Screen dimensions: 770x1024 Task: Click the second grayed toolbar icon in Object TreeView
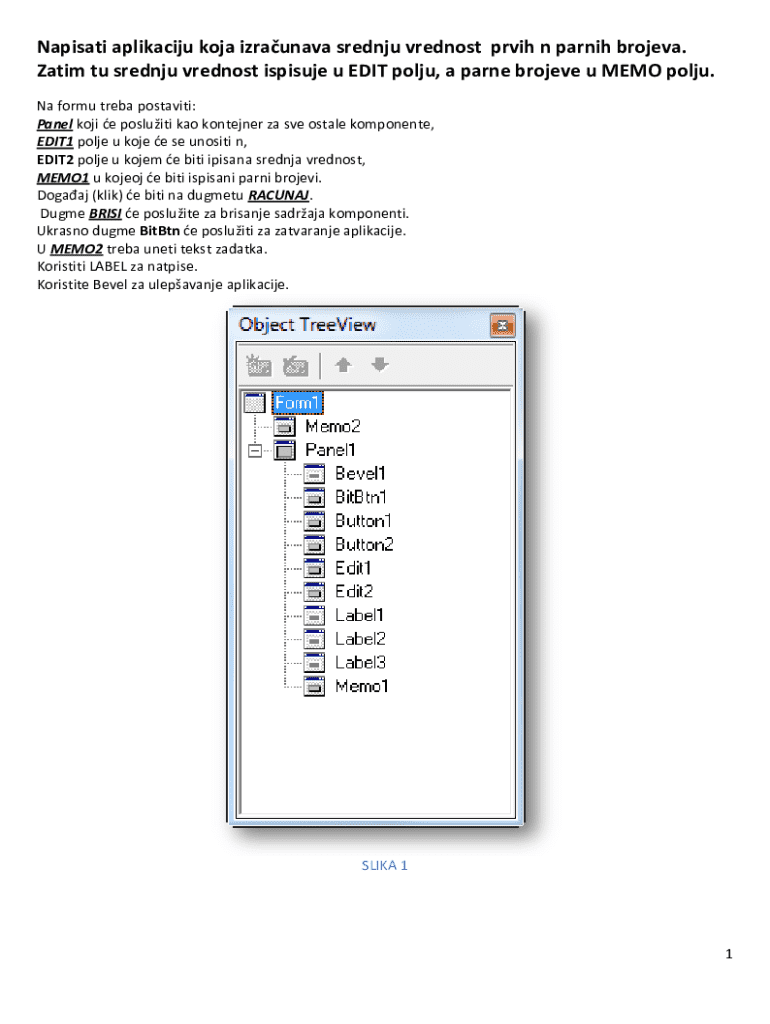pos(294,365)
